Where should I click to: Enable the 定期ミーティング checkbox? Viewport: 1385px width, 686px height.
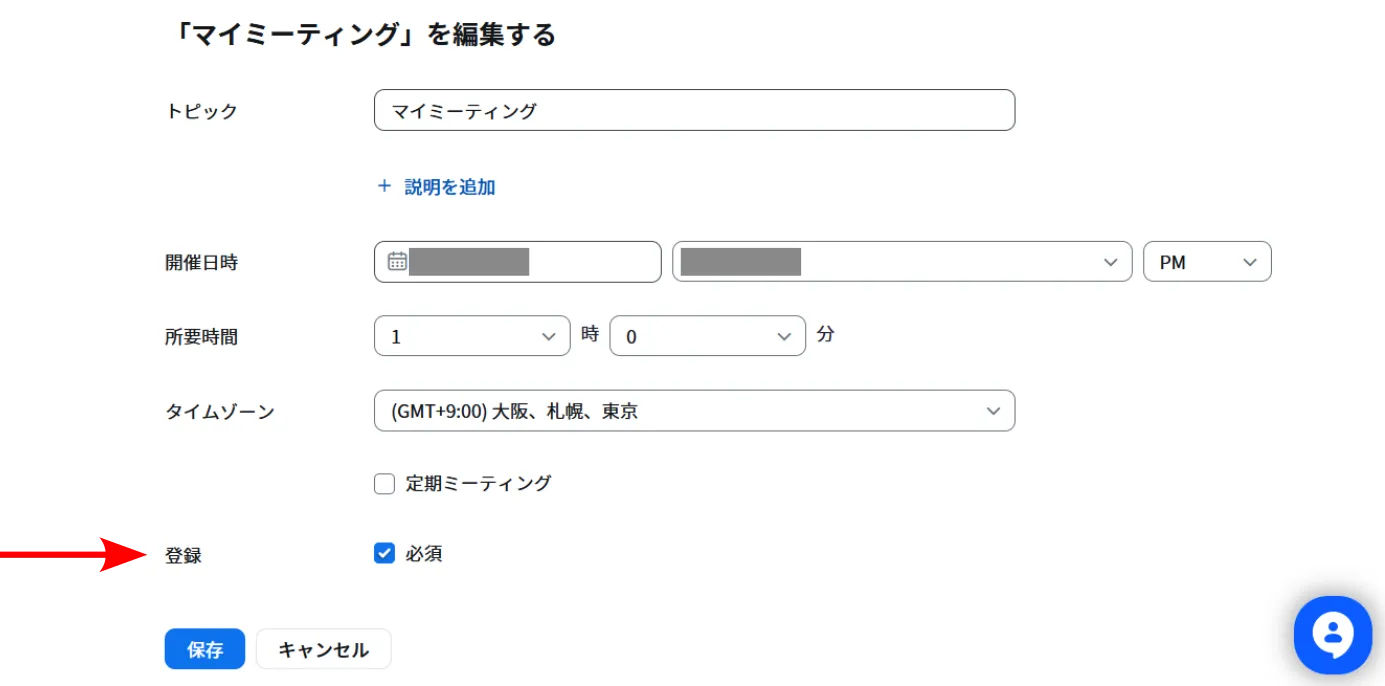385,484
